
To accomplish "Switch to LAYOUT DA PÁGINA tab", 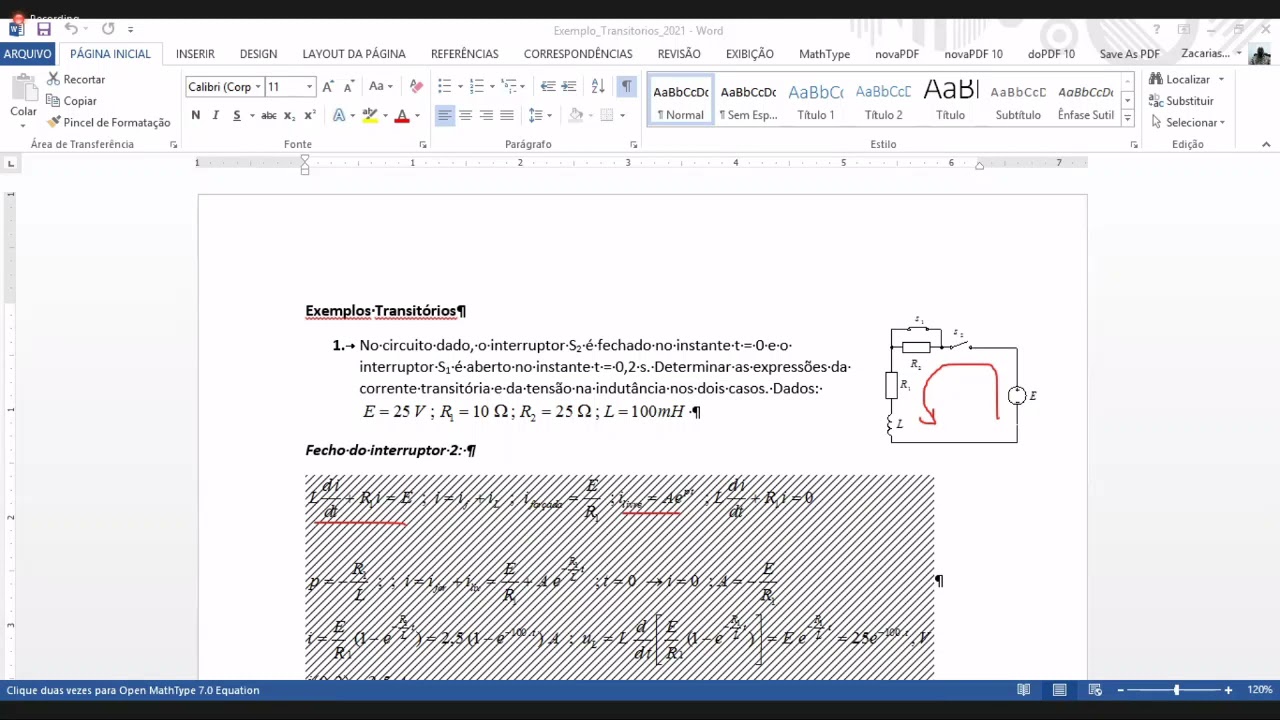I will point(354,54).
